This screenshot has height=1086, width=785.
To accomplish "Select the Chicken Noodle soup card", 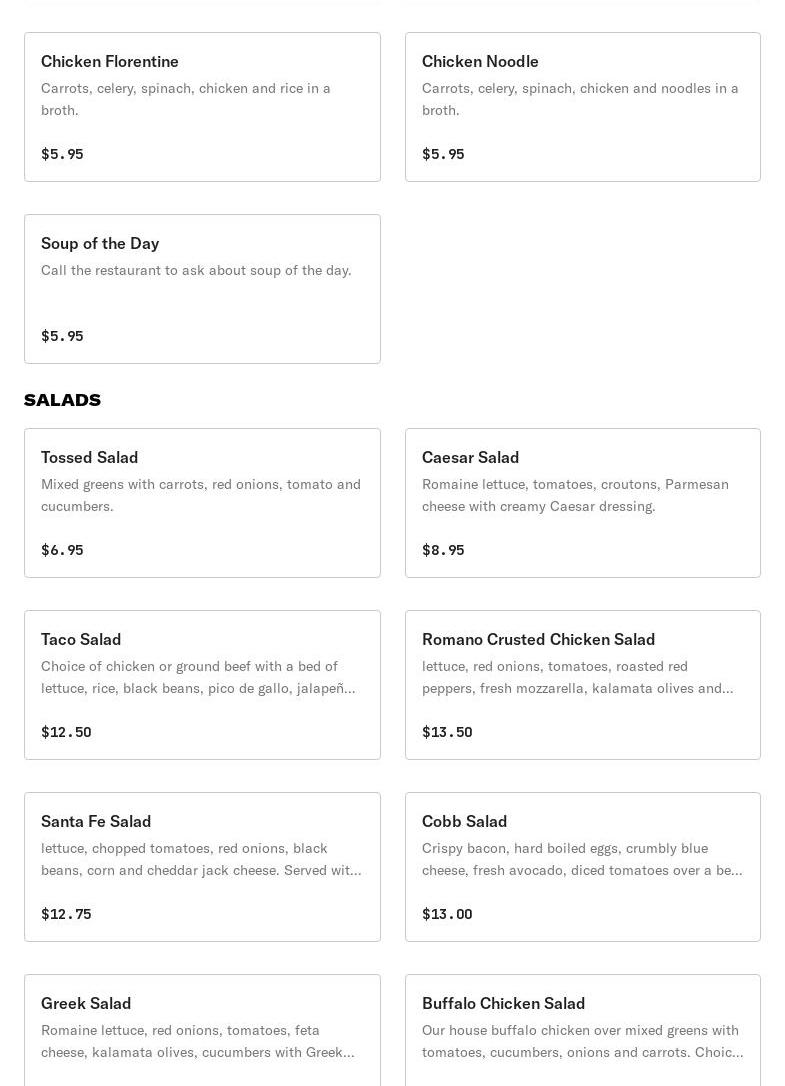I will pyautogui.click(x=583, y=107).
